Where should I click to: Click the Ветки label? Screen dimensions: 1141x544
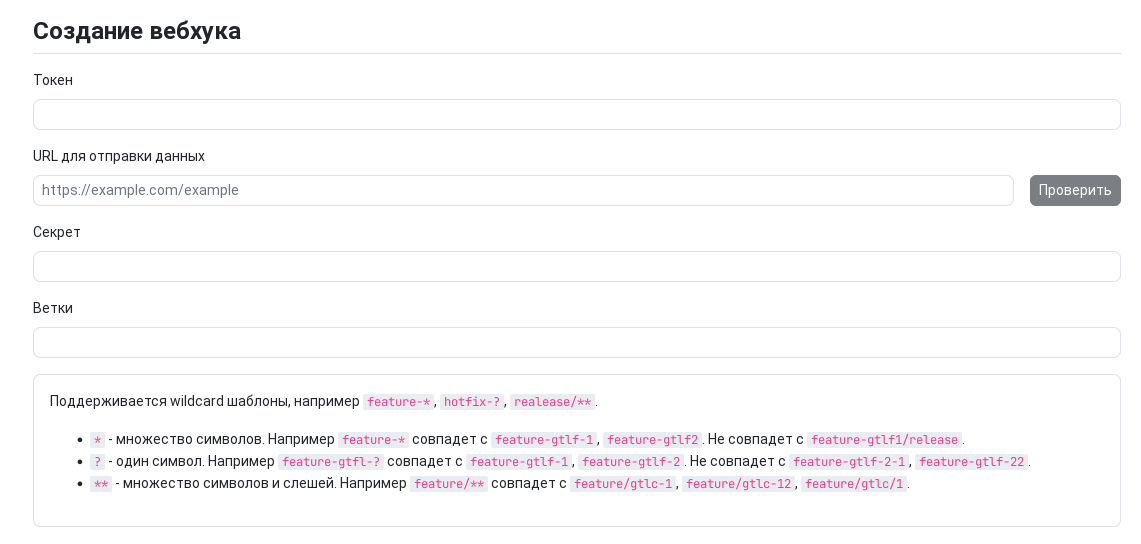point(52,308)
